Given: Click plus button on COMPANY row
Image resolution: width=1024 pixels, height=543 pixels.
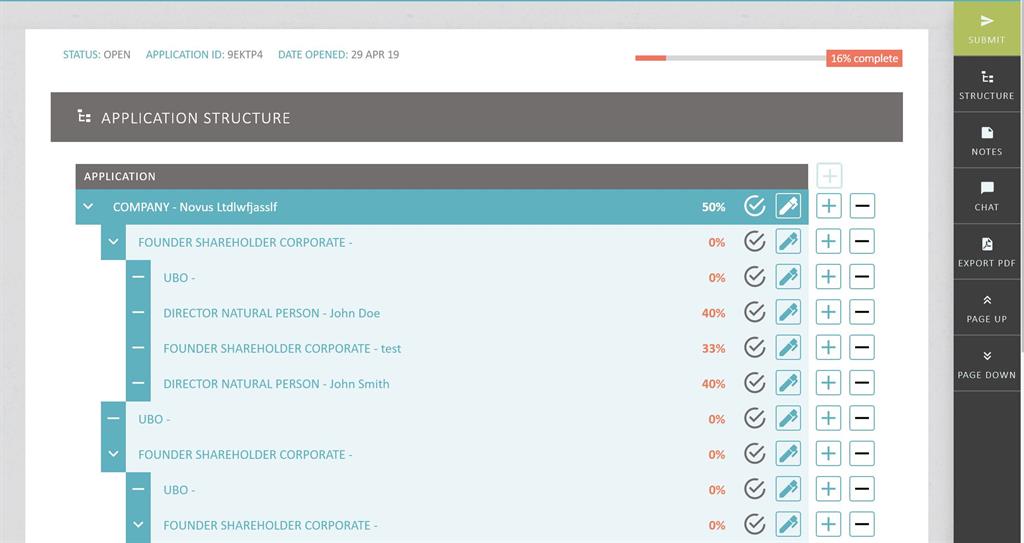Looking at the screenshot, I should [828, 207].
